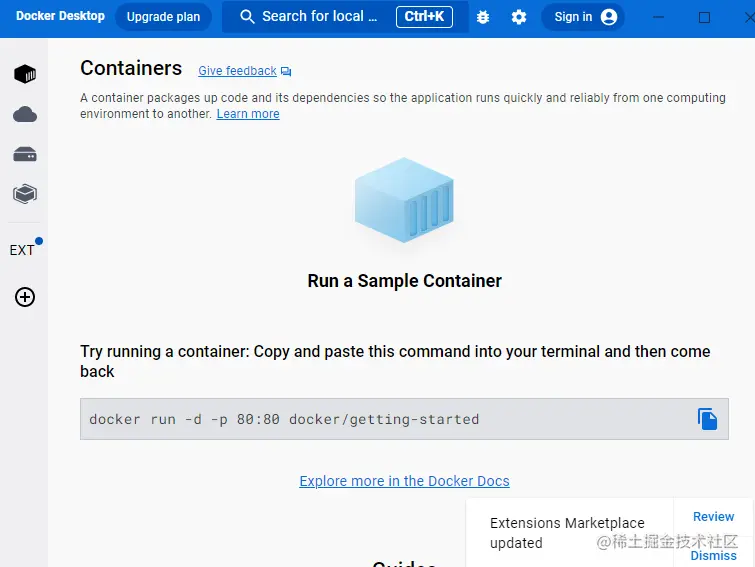The height and width of the screenshot is (567, 755).
Task: Click the Extensions Marketplace updated message
Action: coord(567,533)
